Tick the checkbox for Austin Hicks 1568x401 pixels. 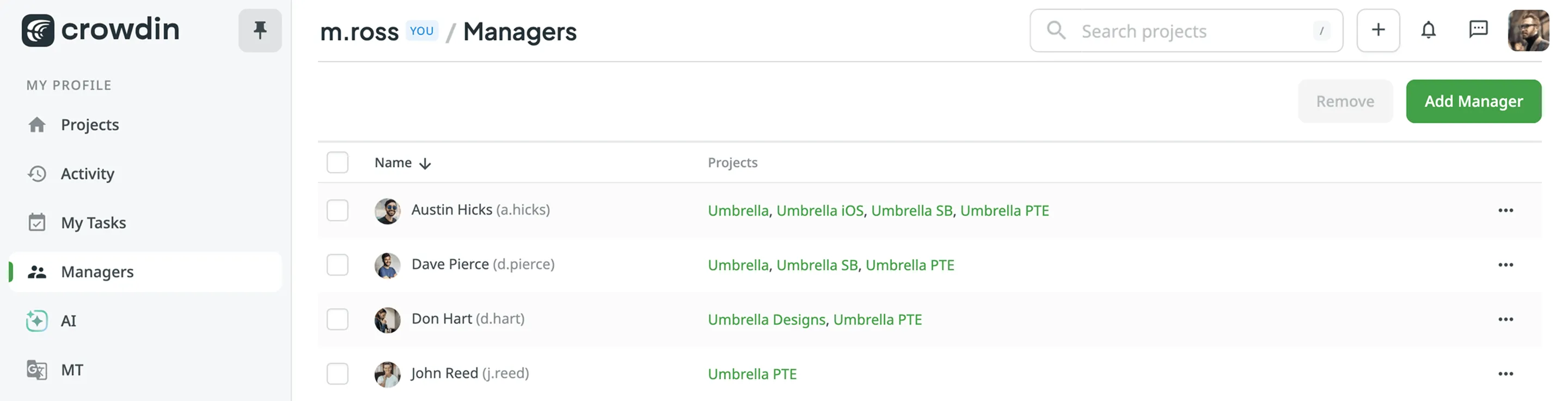coord(337,211)
